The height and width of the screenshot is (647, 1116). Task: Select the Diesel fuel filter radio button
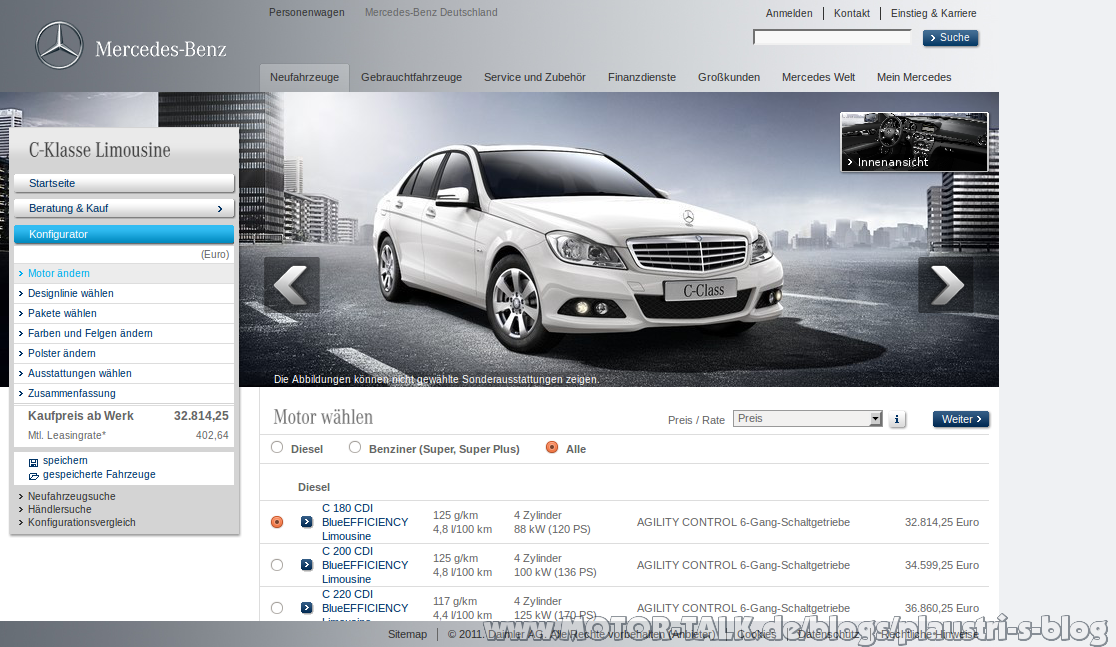tap(277, 447)
